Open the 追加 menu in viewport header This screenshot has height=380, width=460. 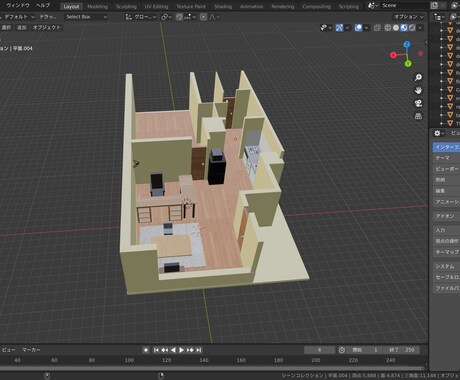point(22,28)
